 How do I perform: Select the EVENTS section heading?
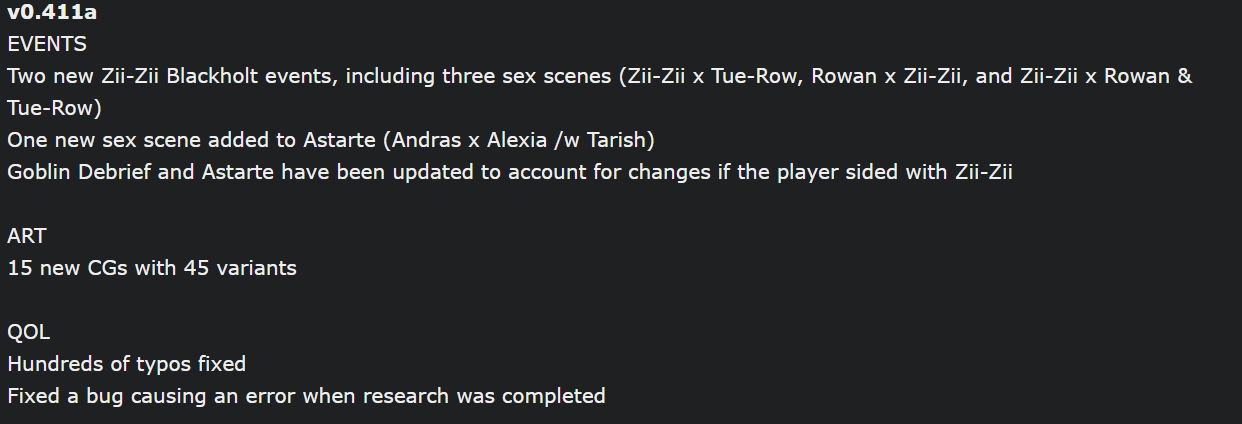coord(46,44)
